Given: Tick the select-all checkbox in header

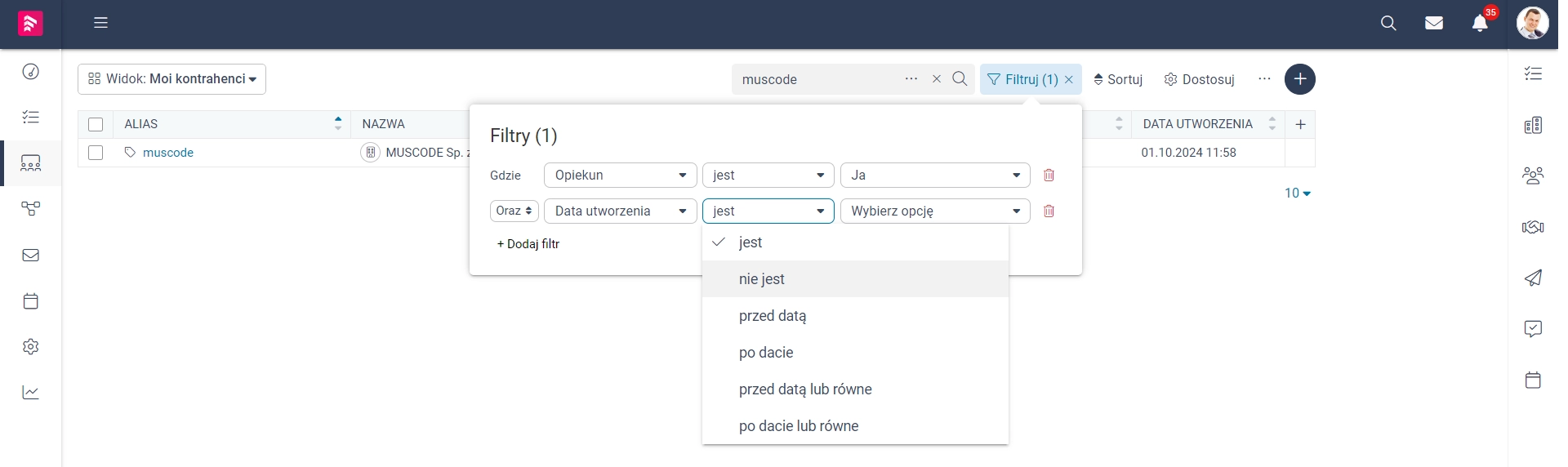Looking at the screenshot, I should point(96,124).
